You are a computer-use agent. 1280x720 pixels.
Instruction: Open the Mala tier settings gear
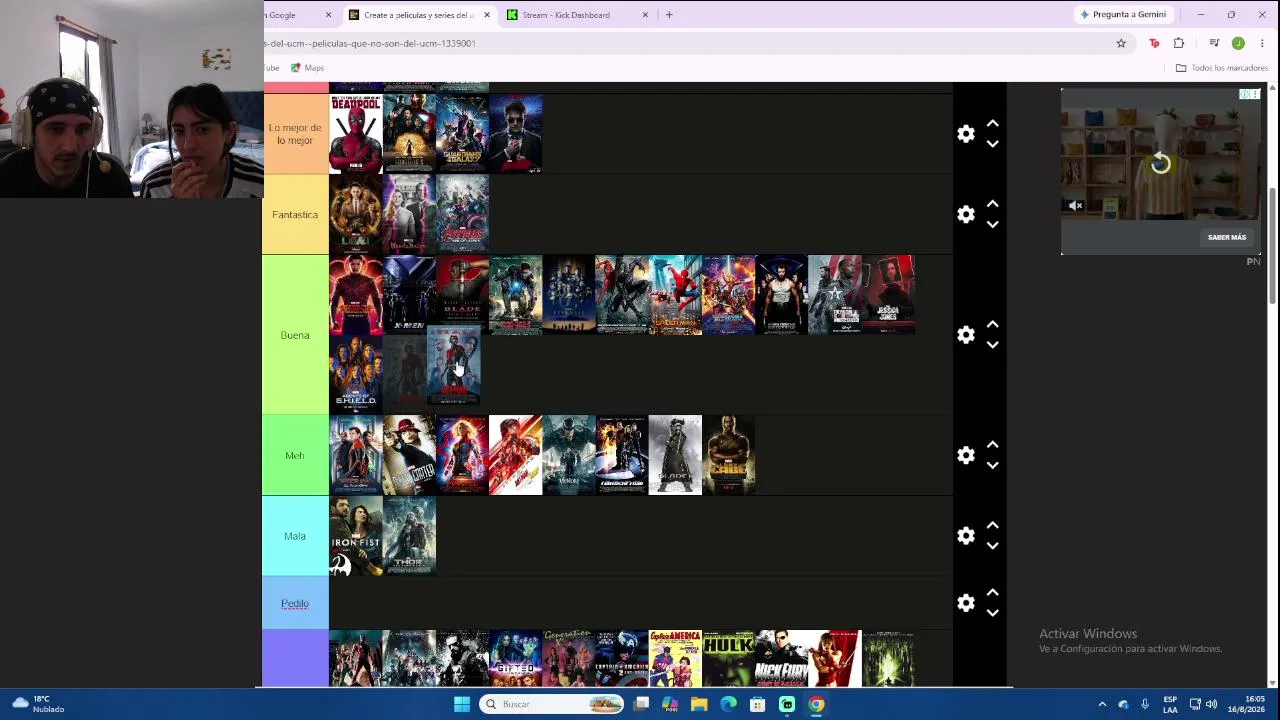coord(966,536)
